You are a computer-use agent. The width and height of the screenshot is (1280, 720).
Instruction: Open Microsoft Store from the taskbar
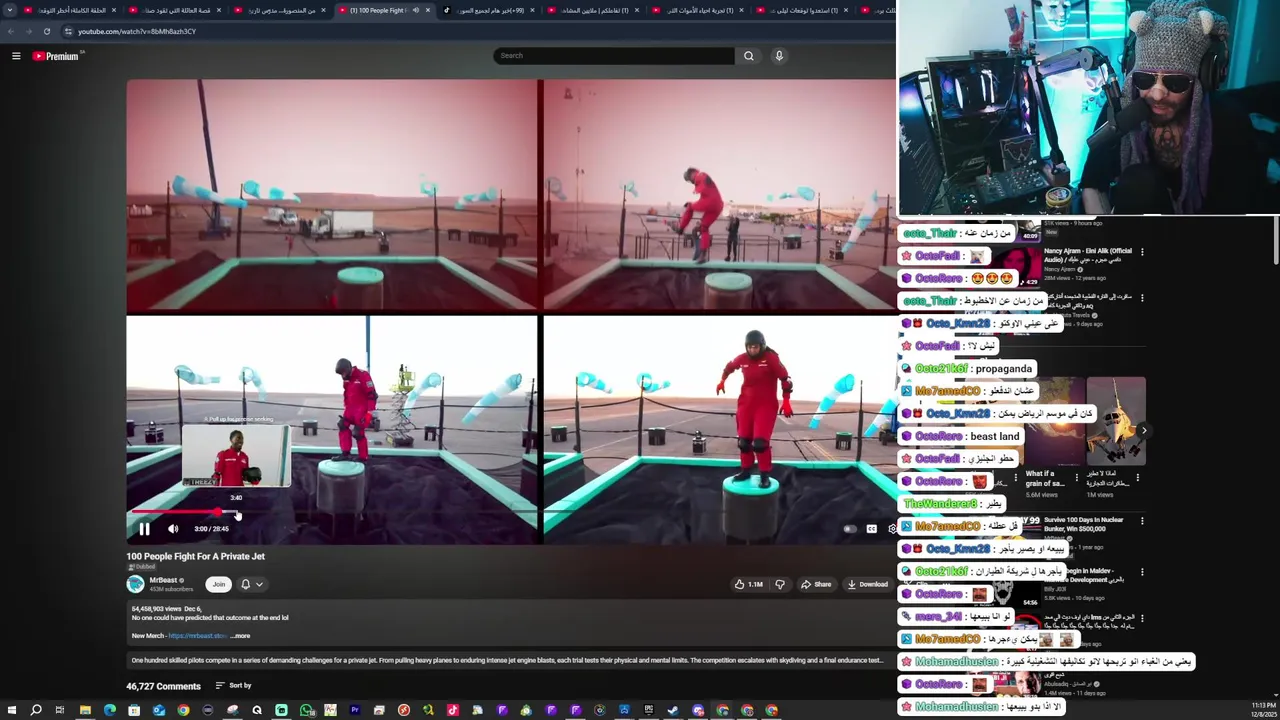[134, 710]
